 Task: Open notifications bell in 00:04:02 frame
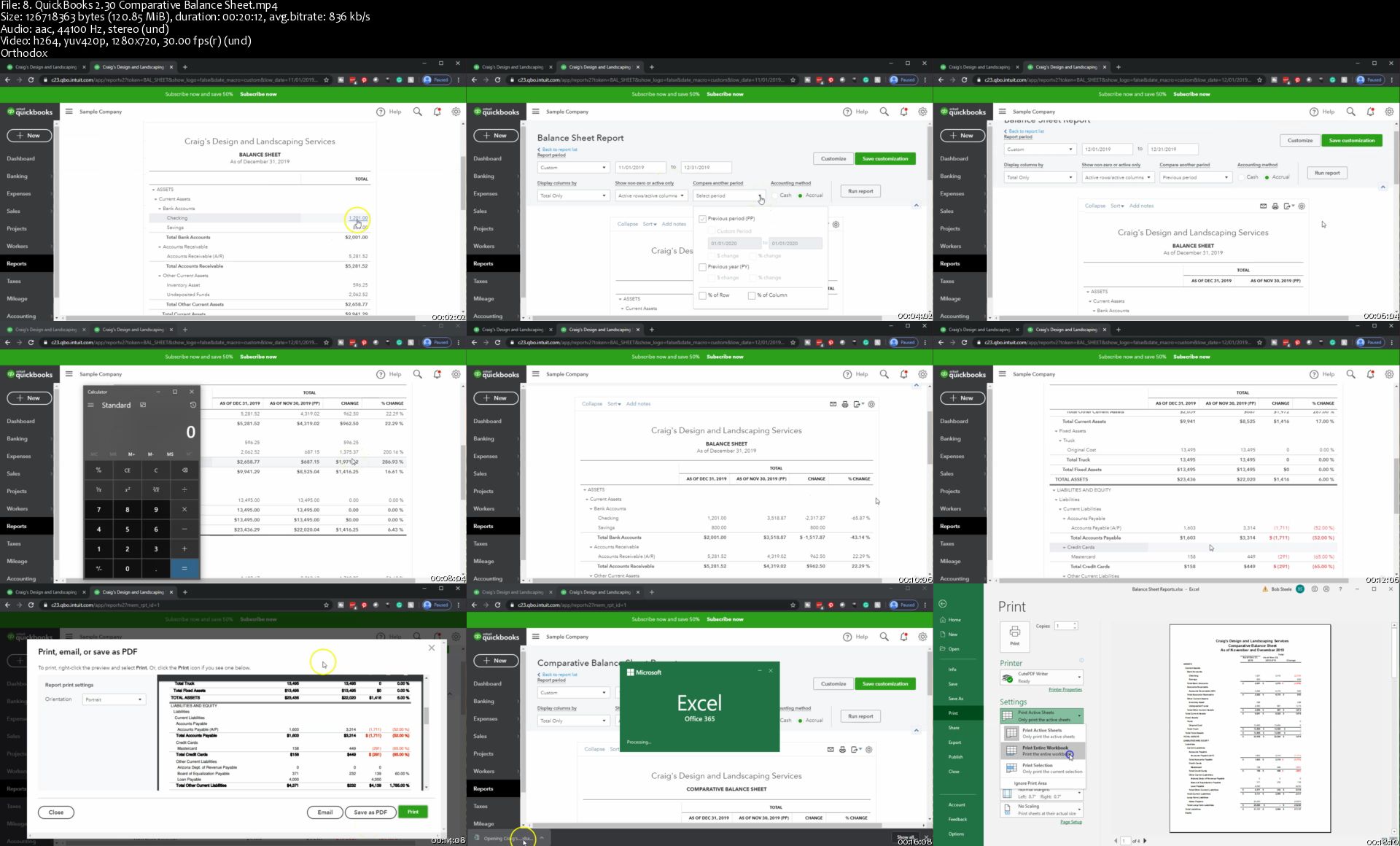904,112
